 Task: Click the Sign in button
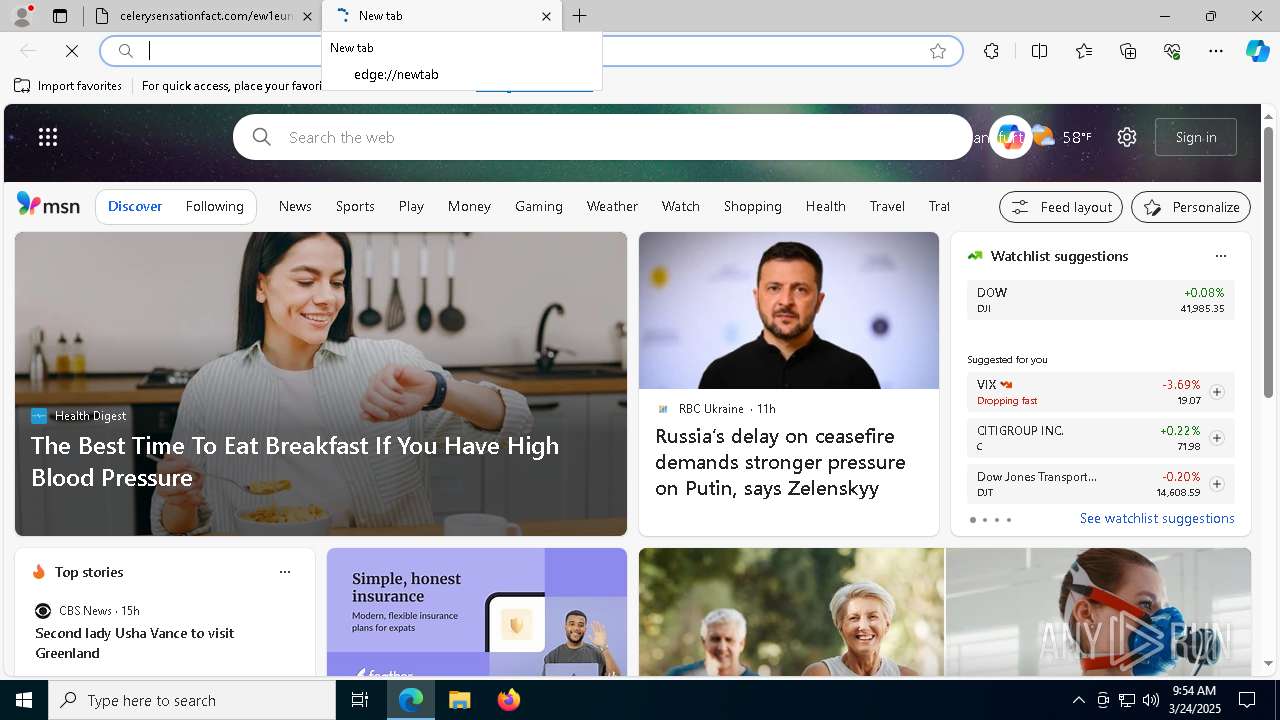coord(1196,137)
